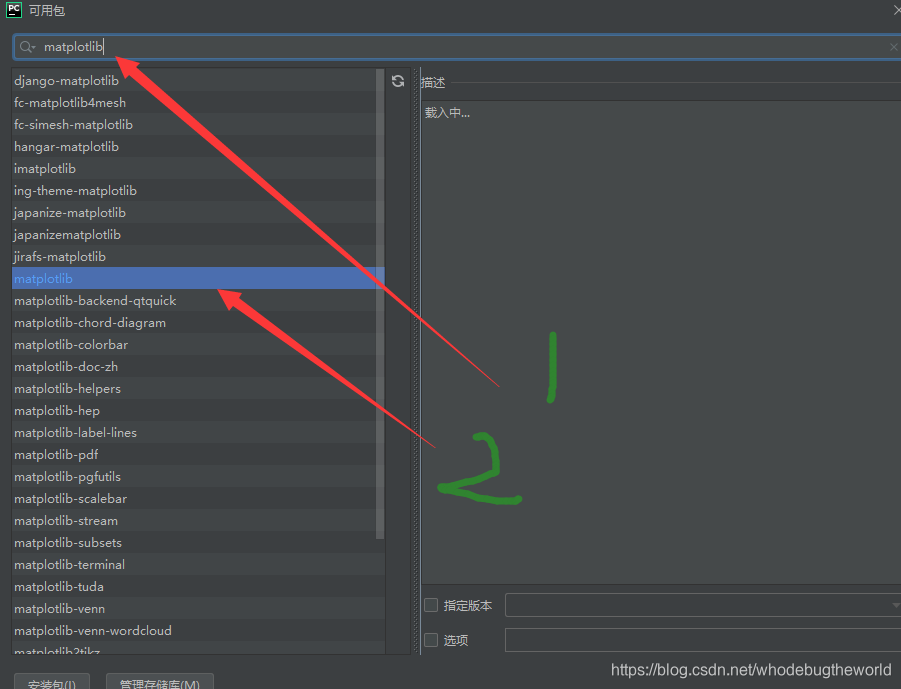Screen dimensions: 901x689
Task: Select django-matplotlib in package list
Action: tap(198, 80)
